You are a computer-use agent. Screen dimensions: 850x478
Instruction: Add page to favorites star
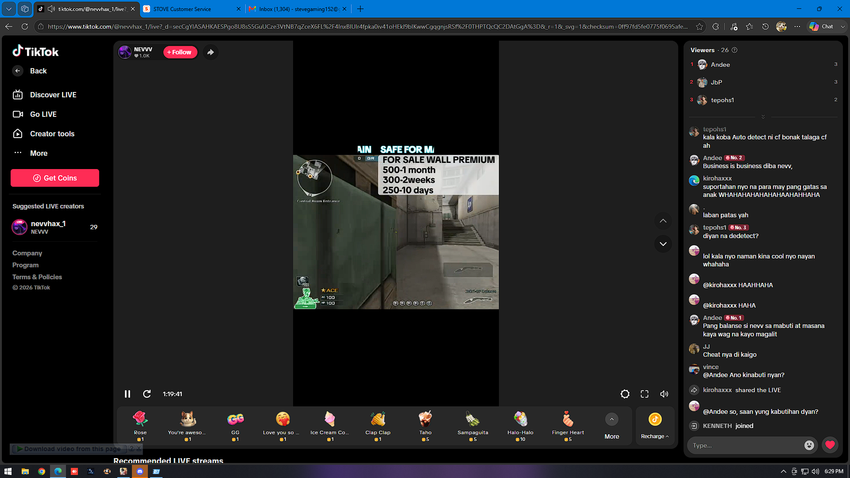coord(699,26)
